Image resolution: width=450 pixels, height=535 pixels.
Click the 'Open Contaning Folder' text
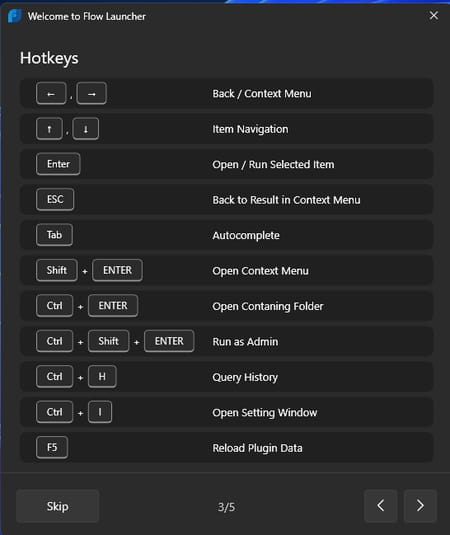(268, 306)
